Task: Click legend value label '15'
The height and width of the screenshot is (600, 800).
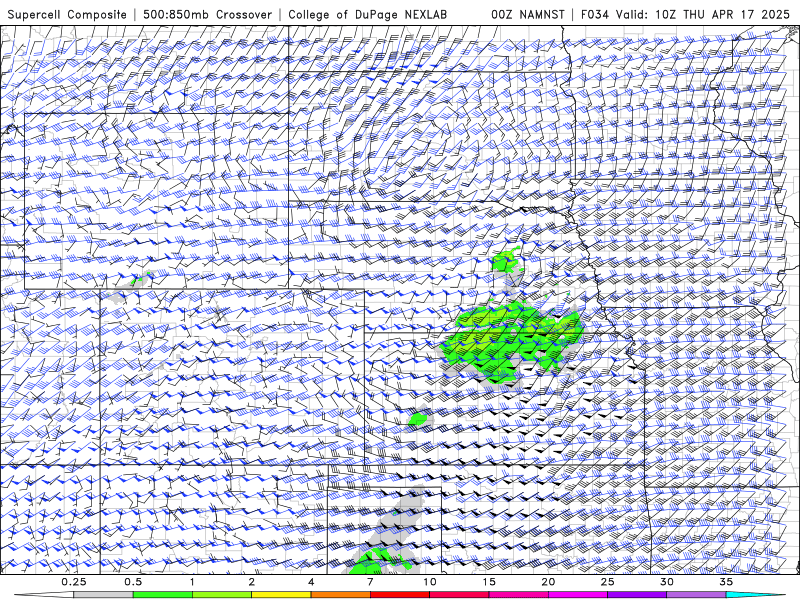Action: [489, 582]
